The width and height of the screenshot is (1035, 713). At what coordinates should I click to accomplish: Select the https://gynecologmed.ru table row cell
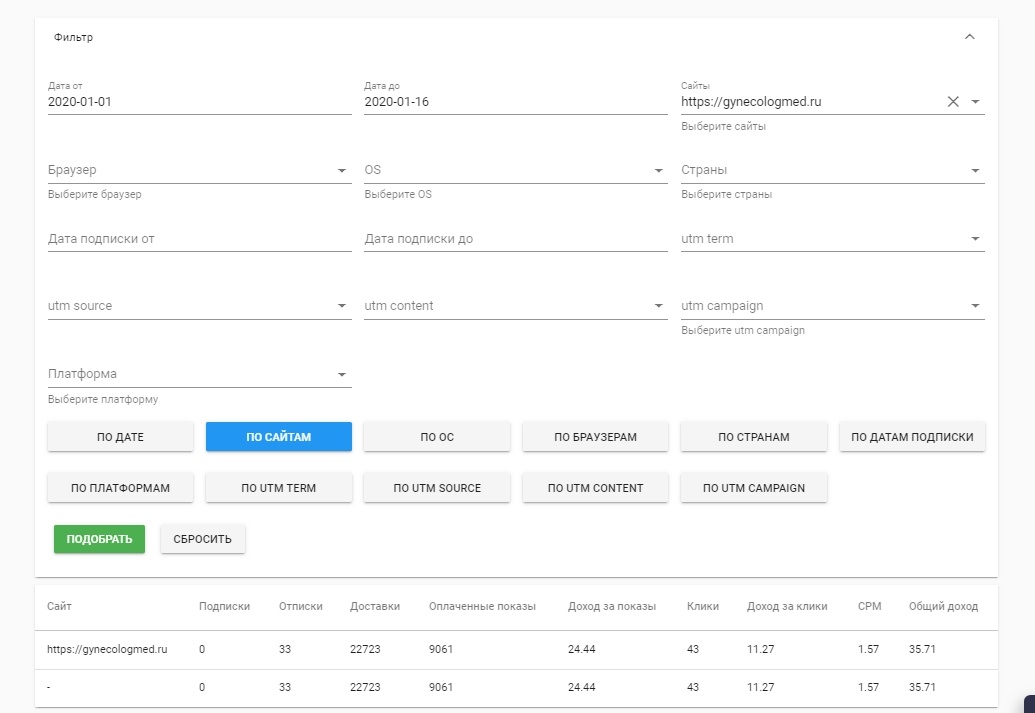pyautogui.click(x=107, y=649)
